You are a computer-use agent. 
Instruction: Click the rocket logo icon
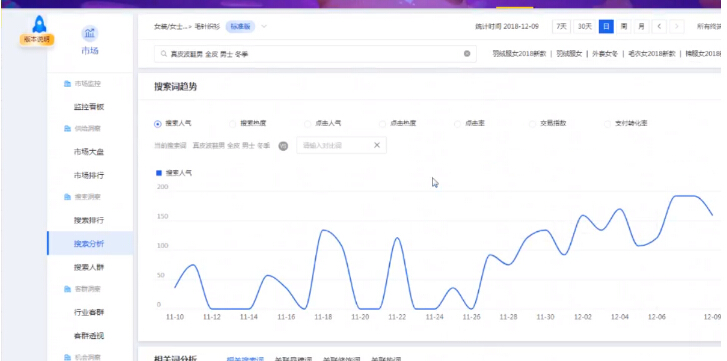39,24
